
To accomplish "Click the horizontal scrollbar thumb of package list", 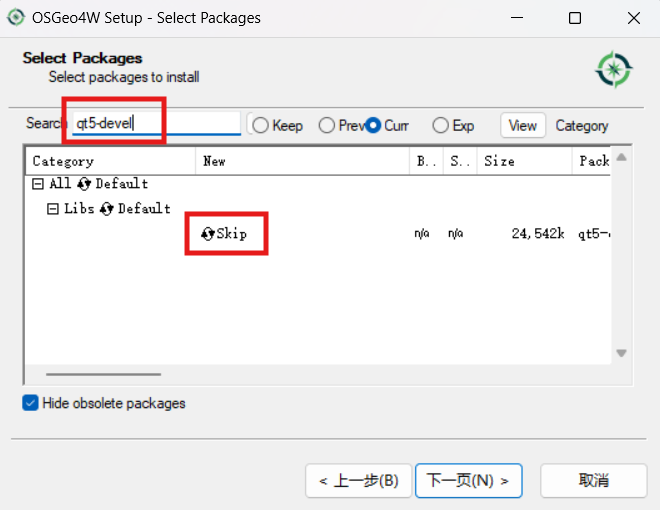I will (x=104, y=374).
